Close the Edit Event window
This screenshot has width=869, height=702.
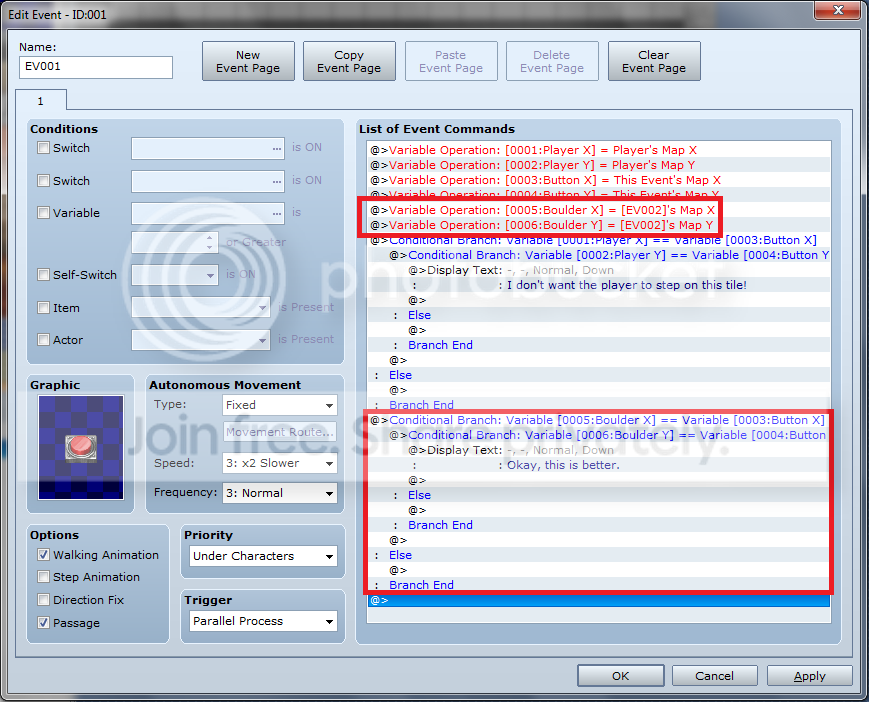tap(838, 9)
